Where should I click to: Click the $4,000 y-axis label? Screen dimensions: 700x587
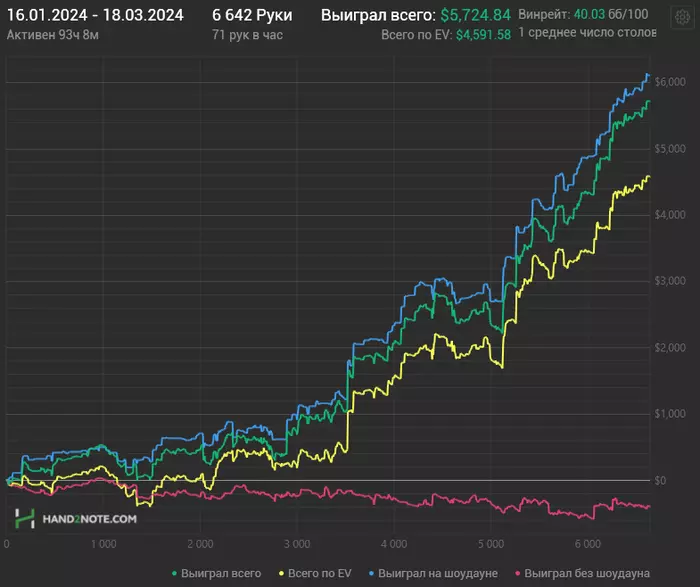tap(670, 215)
